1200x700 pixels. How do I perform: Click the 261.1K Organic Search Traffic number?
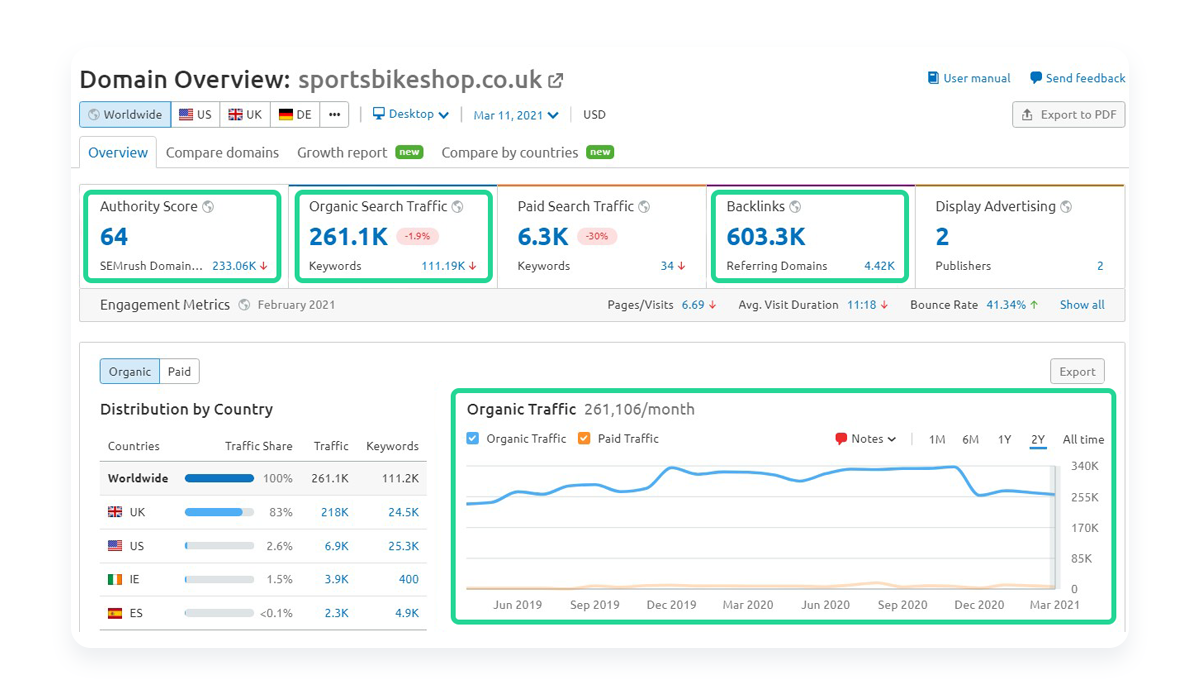point(349,237)
